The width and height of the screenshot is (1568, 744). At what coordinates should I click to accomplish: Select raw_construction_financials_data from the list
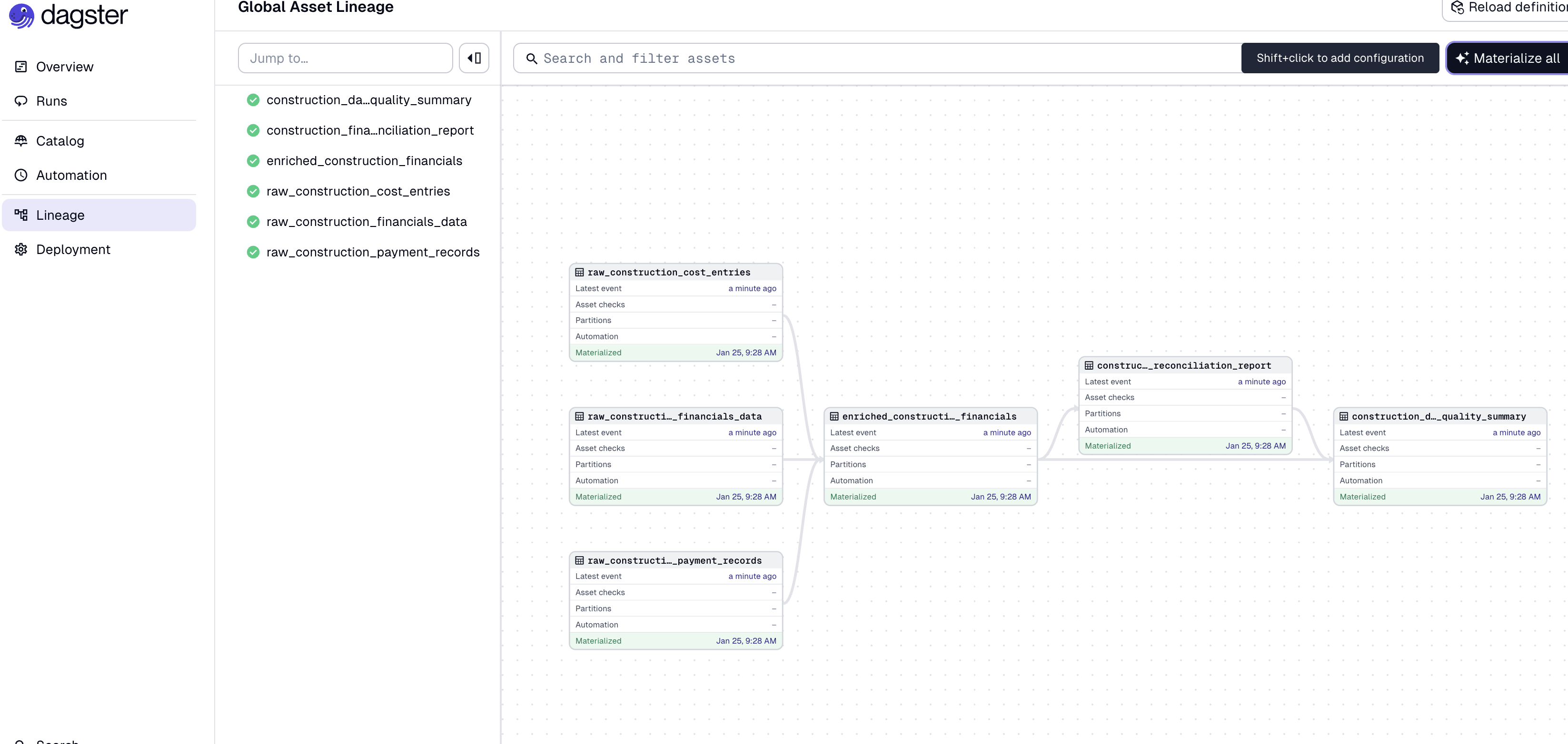pyautogui.click(x=366, y=221)
